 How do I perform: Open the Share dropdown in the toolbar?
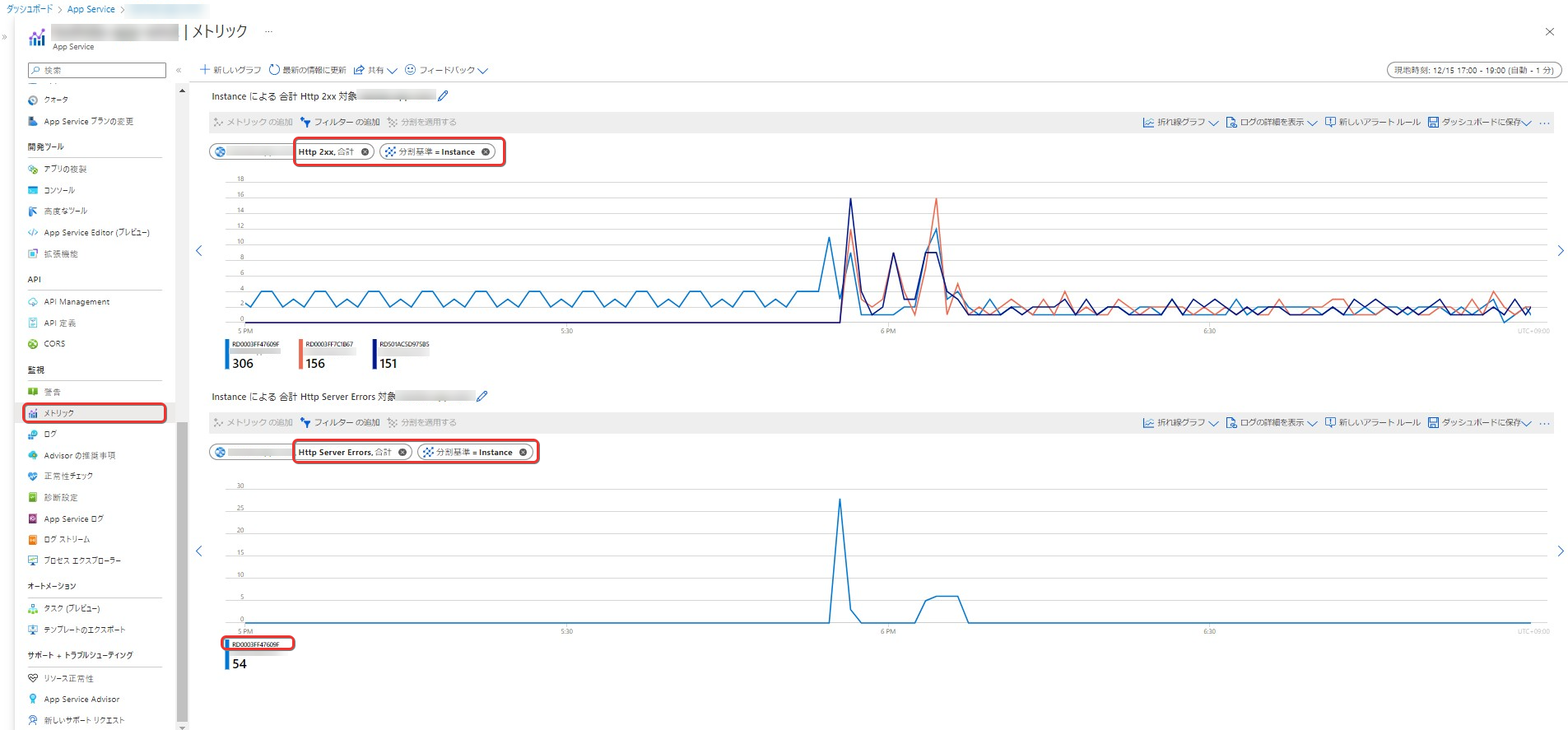(375, 71)
